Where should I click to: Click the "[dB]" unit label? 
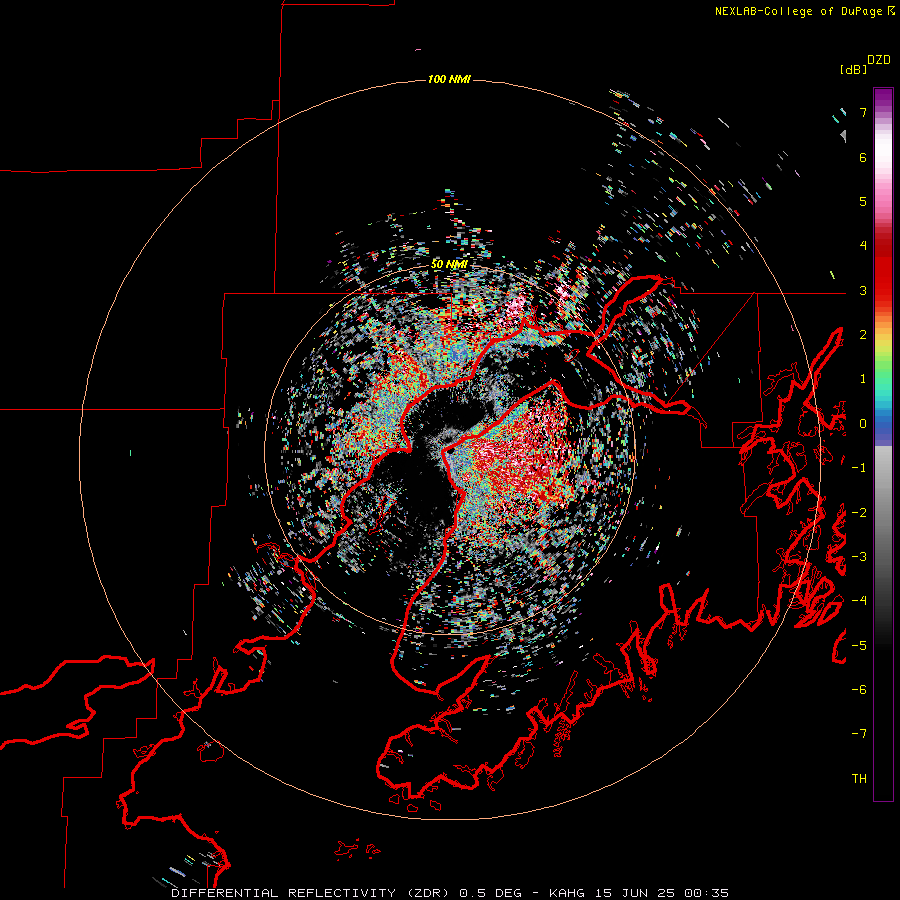coord(854,69)
